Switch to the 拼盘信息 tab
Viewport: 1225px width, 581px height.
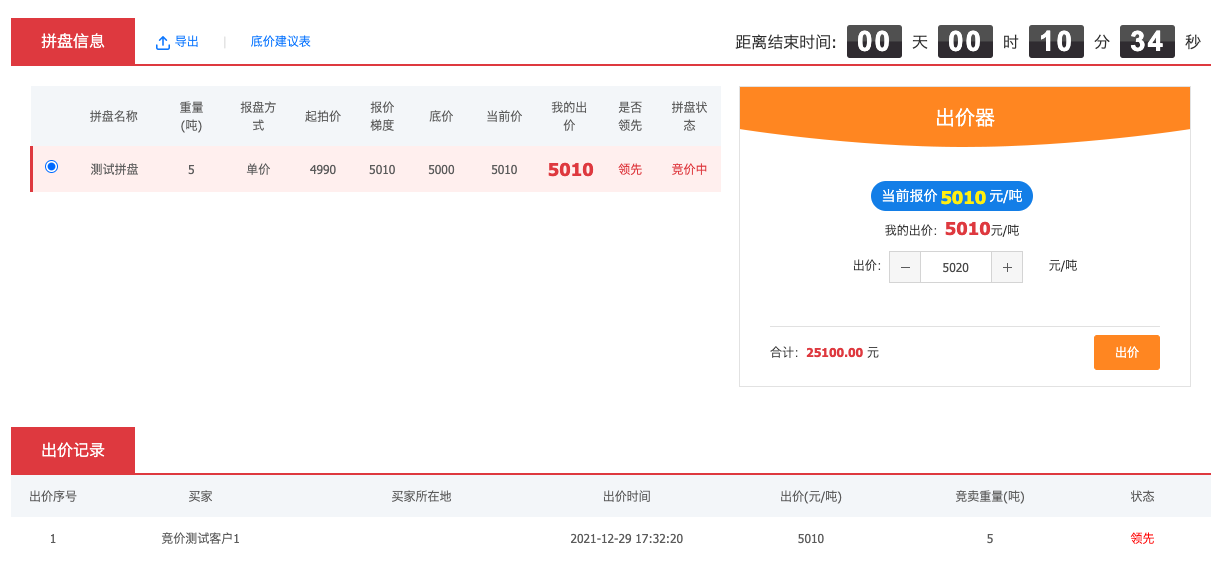pyautogui.click(x=73, y=41)
